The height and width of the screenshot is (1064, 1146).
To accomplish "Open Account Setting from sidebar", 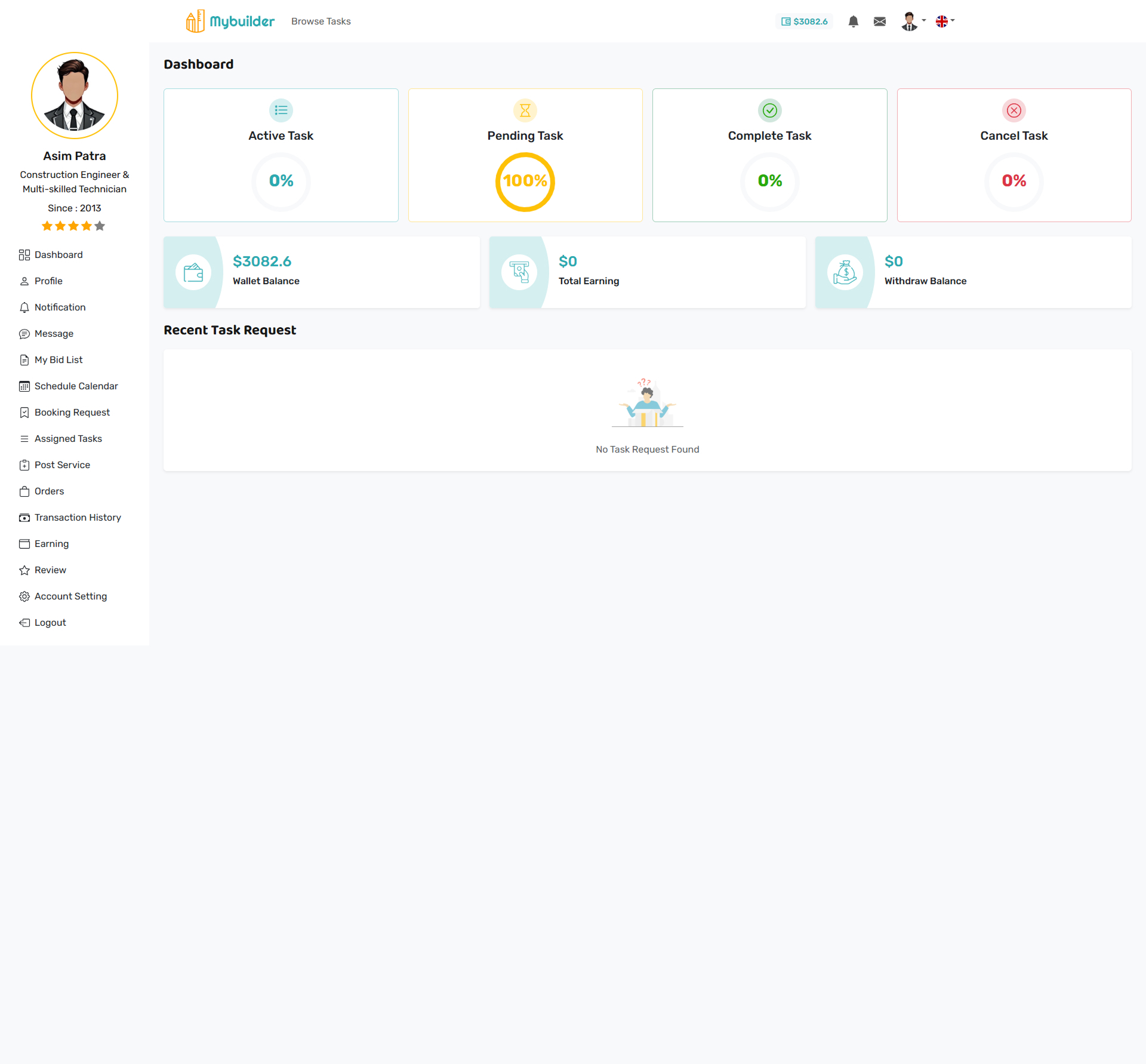I will [70, 596].
